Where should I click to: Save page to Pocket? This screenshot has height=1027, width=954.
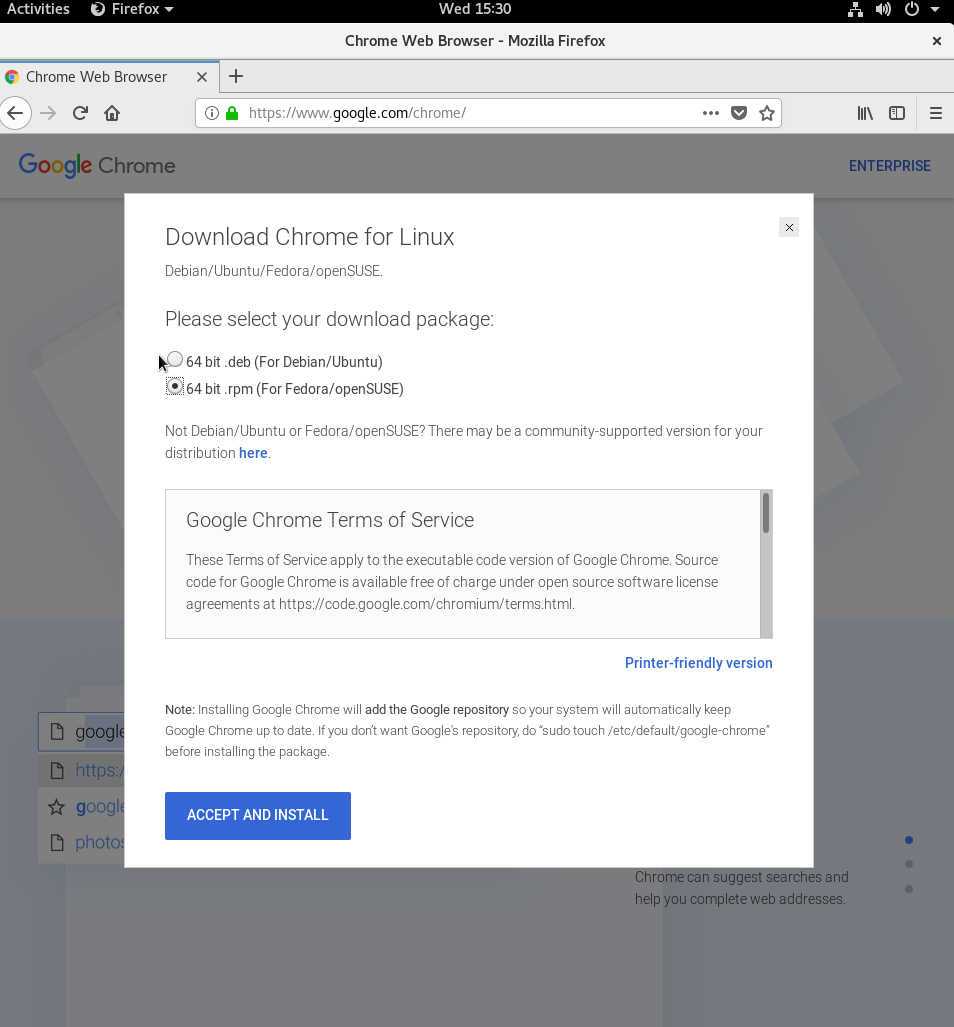[739, 113]
